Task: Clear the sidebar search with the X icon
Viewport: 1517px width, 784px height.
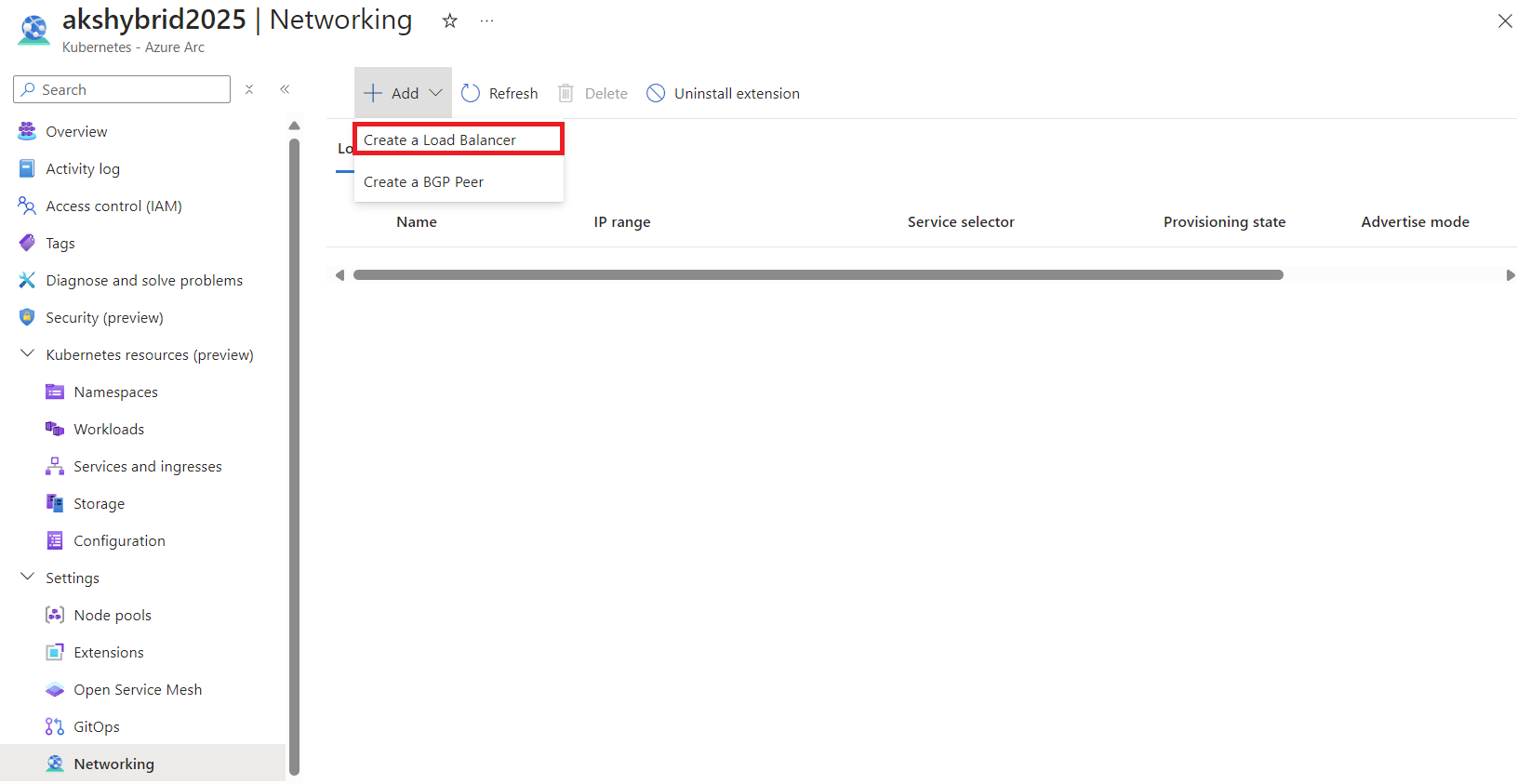Action: click(x=249, y=89)
